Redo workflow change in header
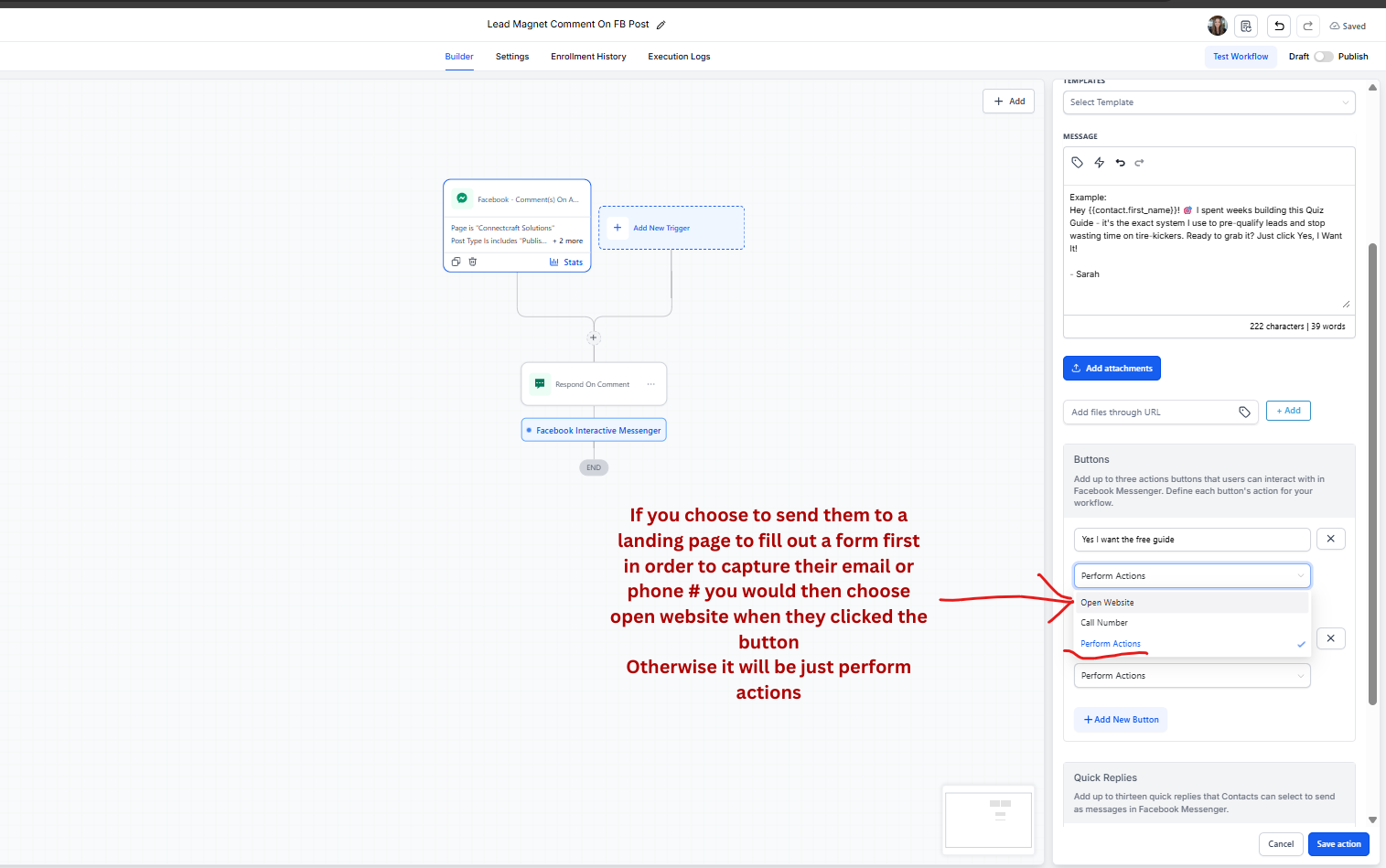This screenshot has width=1386, height=868. click(1308, 26)
